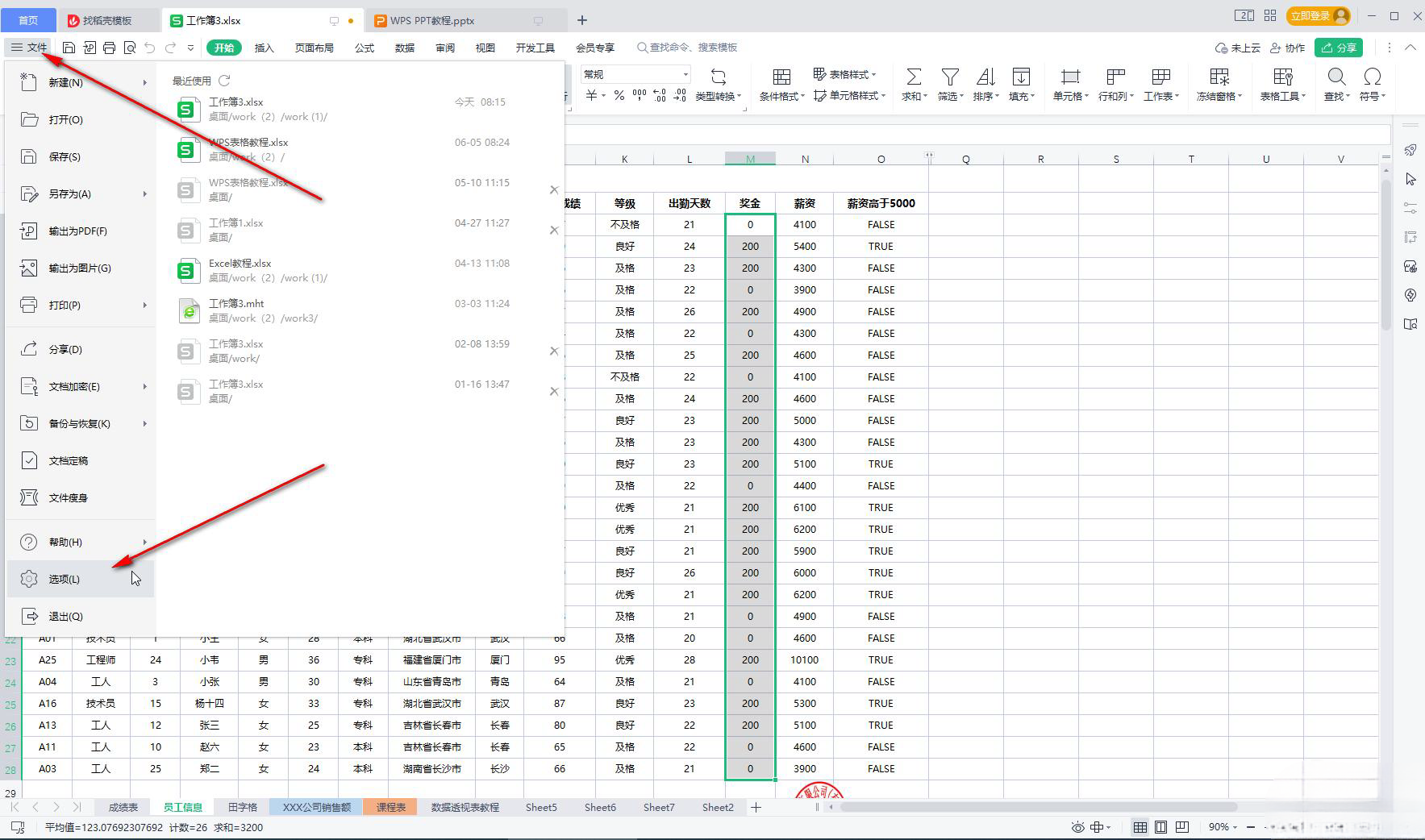Image resolution: width=1425 pixels, height=840 pixels.
Task: Click the search commands field 查找命令
Action: tap(686, 48)
